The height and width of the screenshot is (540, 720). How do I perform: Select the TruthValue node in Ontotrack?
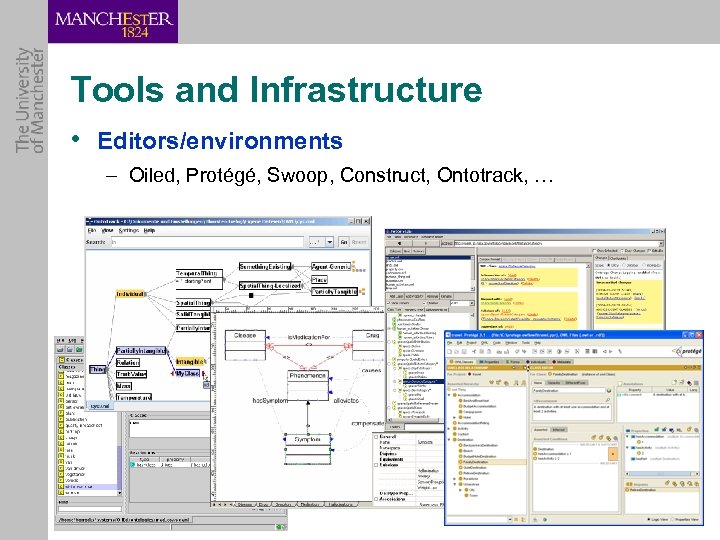131,374
